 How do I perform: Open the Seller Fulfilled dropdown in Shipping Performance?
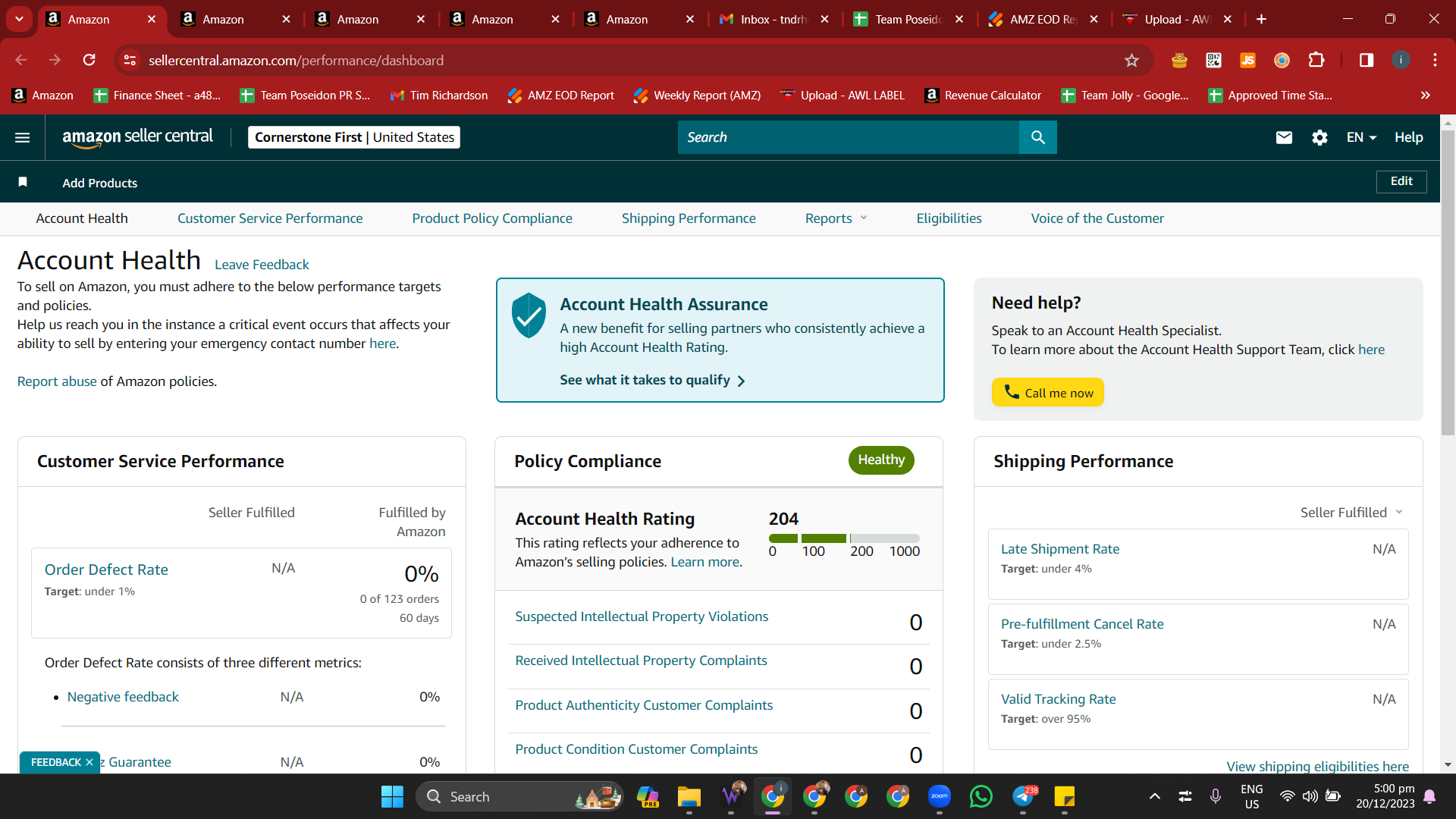point(1351,513)
